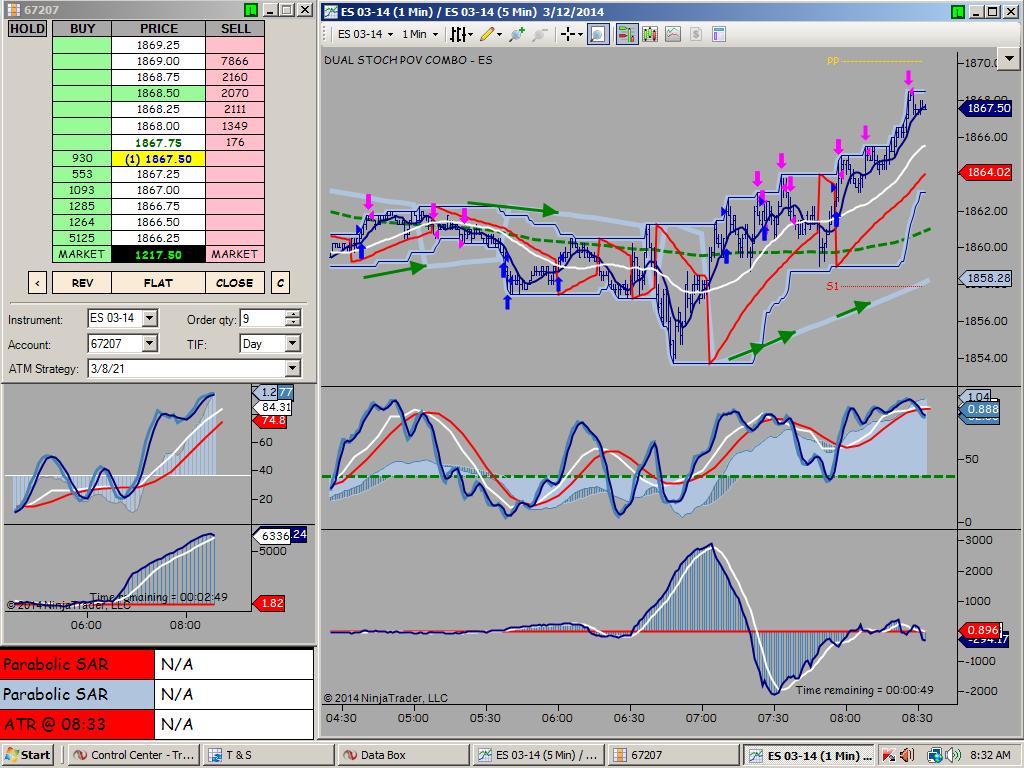Click the 67207 window title icon
Image resolution: width=1024 pixels, height=768 pixels.
[12, 10]
